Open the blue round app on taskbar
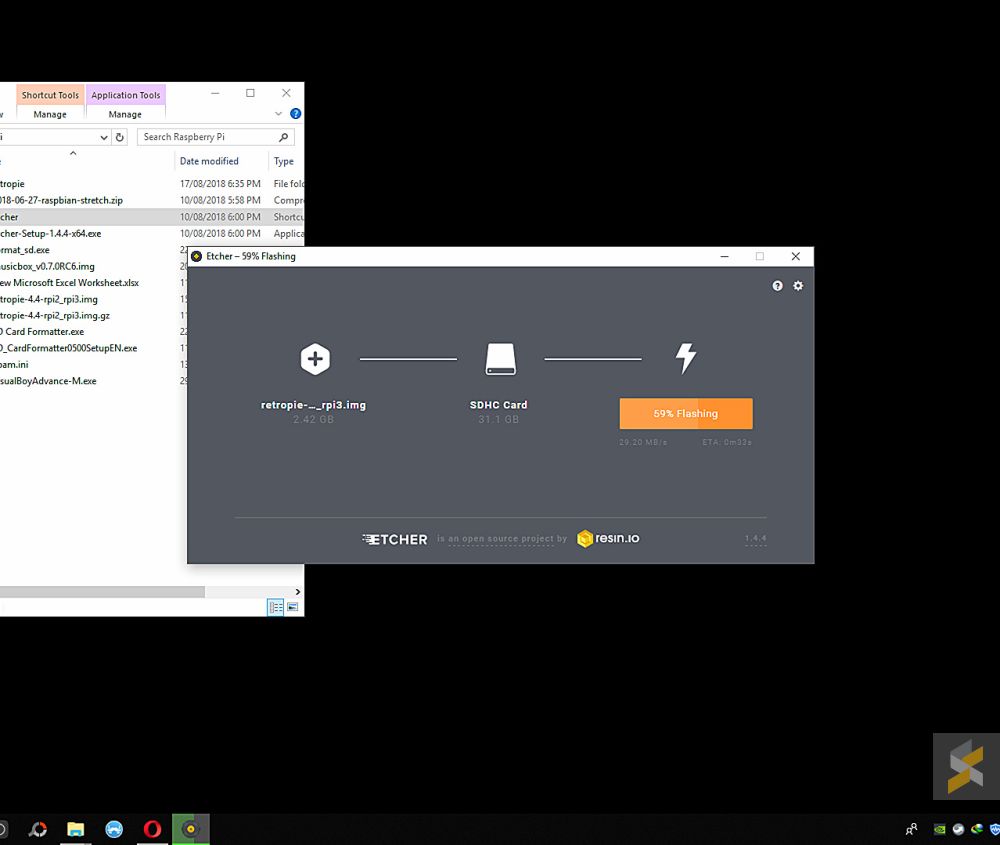The image size is (1000, 845). pyautogui.click(x=114, y=829)
